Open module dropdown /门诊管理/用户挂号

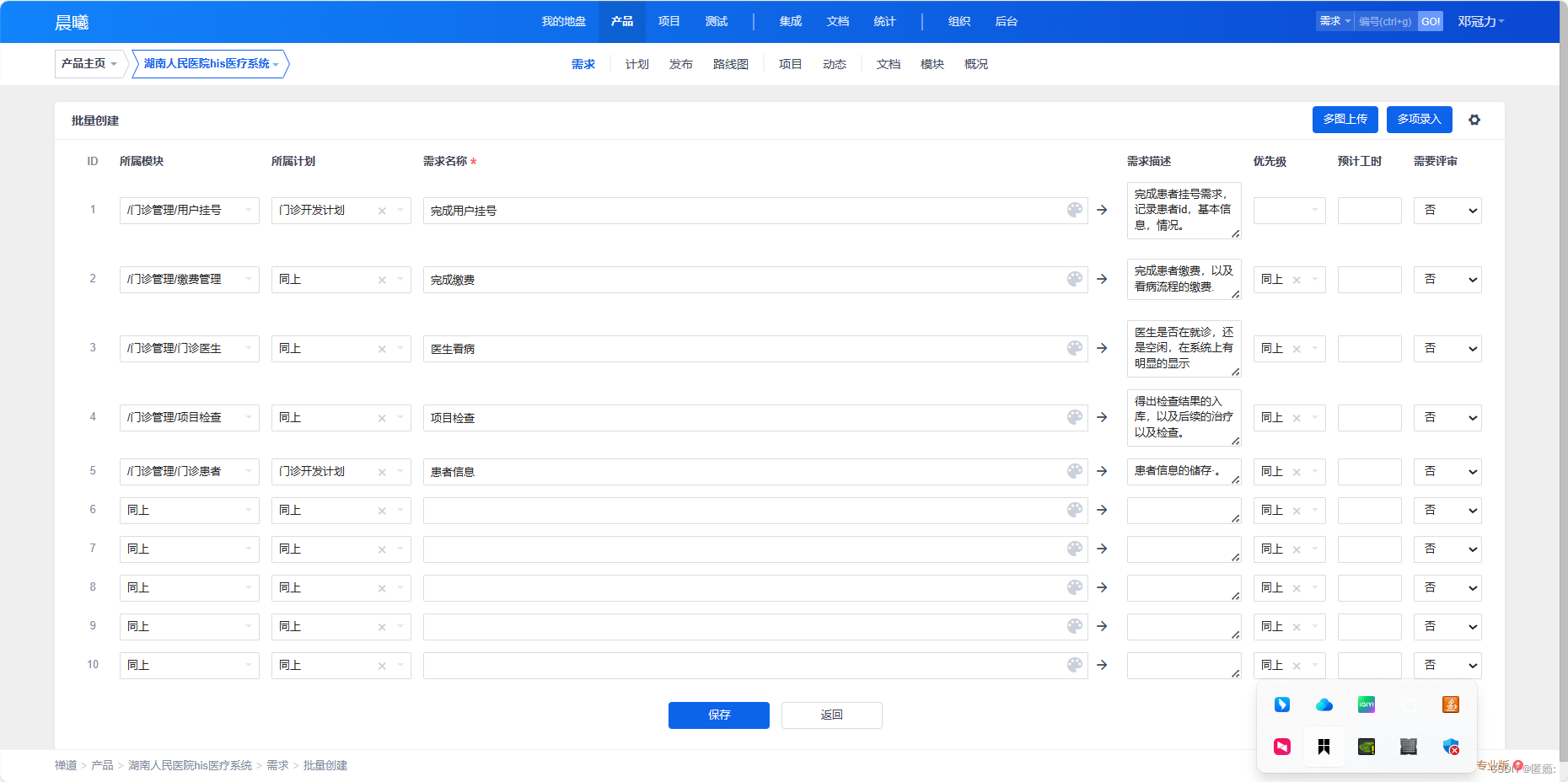(190, 211)
